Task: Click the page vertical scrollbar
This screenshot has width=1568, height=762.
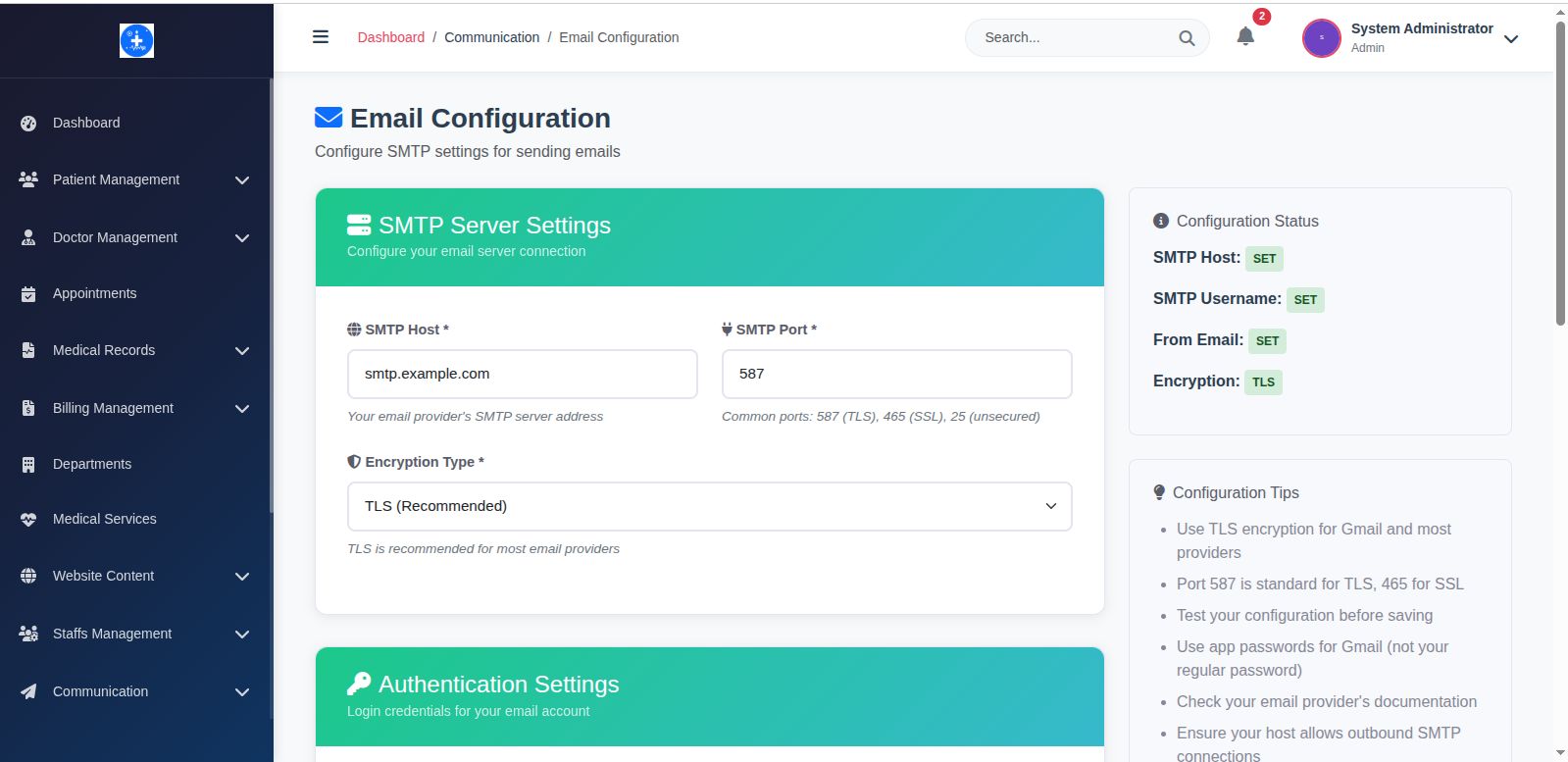Action: point(1560,177)
